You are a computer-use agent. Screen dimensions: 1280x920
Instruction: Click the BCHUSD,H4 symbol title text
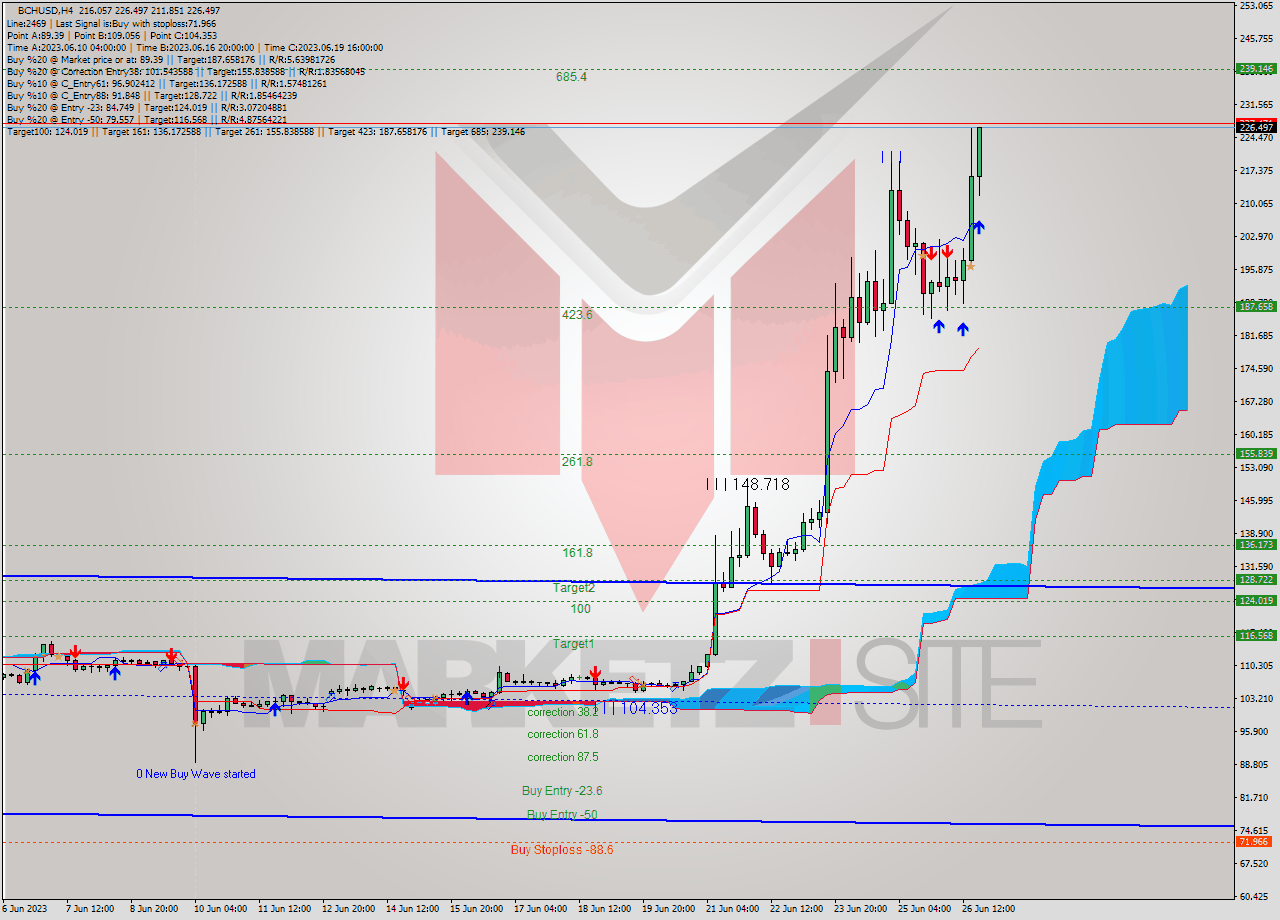tap(47, 9)
